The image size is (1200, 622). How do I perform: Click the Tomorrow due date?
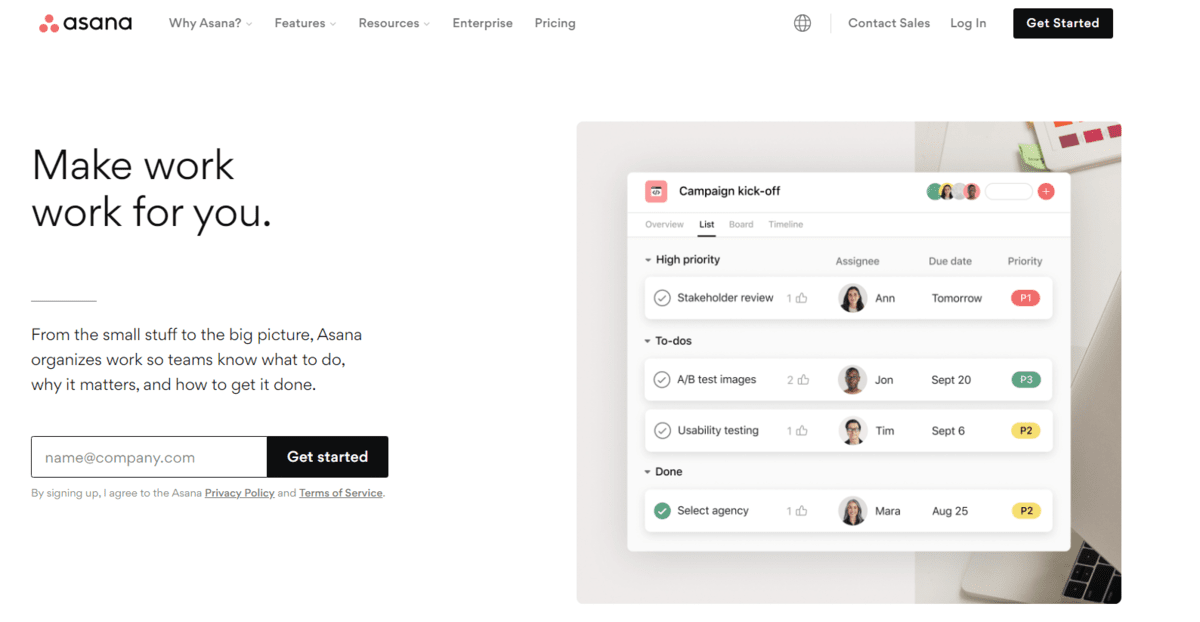point(957,298)
